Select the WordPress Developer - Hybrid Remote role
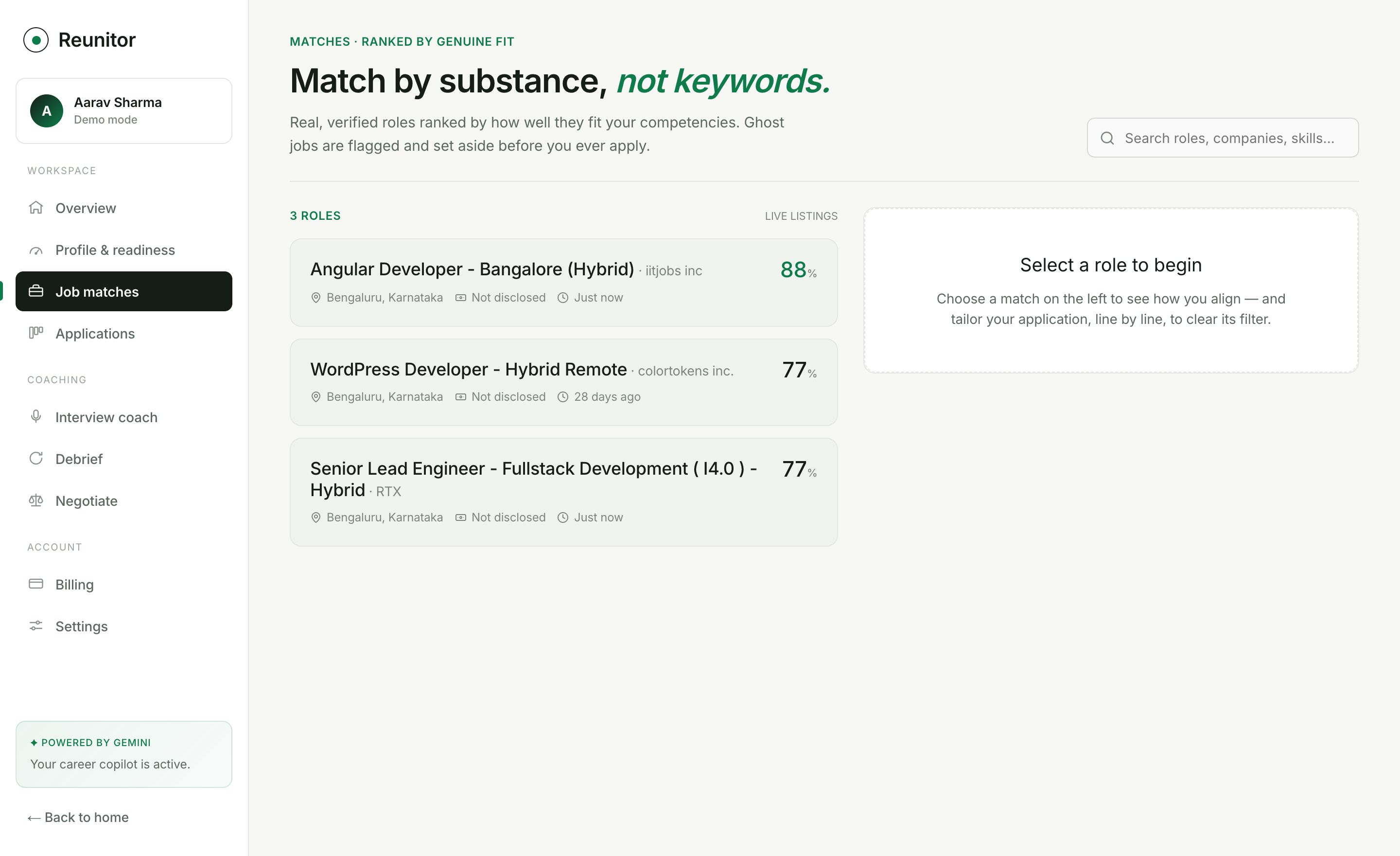The image size is (1400, 856). click(x=563, y=383)
